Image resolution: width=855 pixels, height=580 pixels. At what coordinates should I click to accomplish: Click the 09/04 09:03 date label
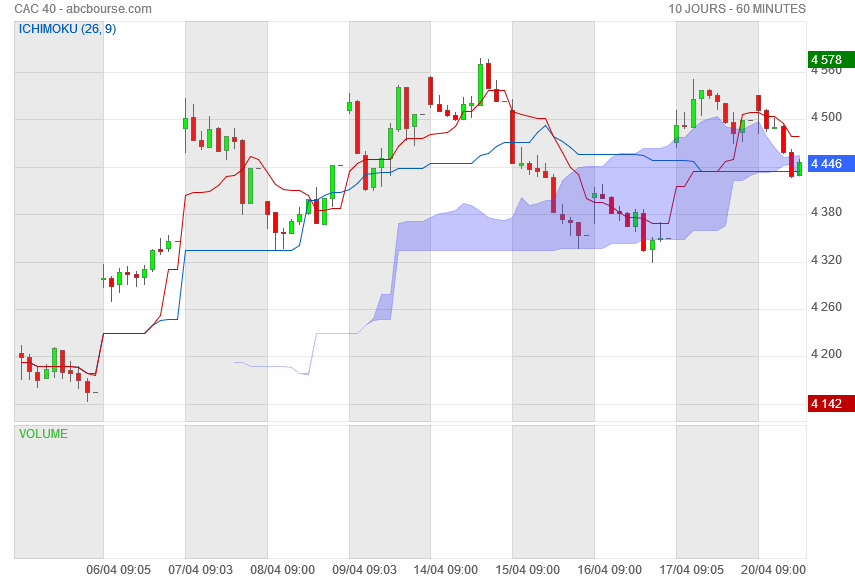(x=364, y=570)
